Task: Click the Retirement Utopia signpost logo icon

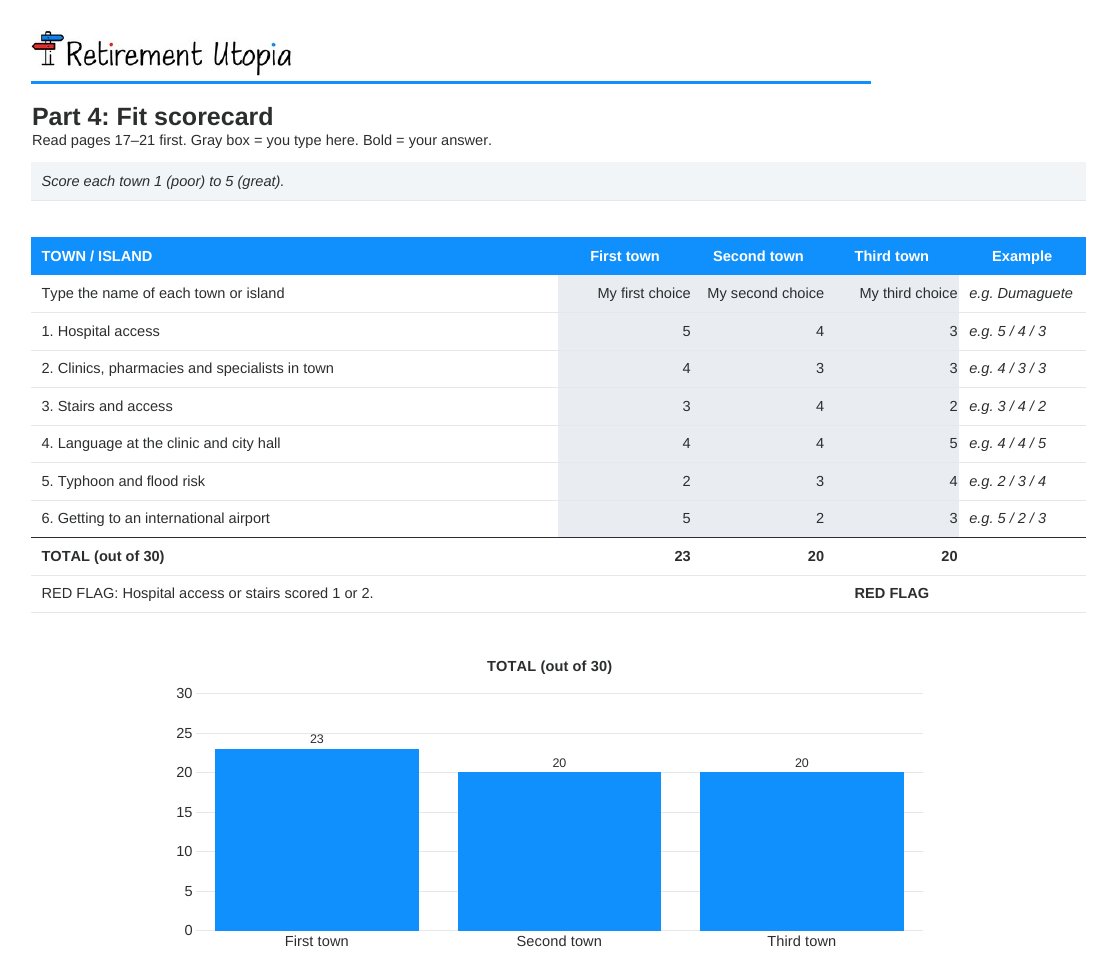Action: tap(48, 48)
